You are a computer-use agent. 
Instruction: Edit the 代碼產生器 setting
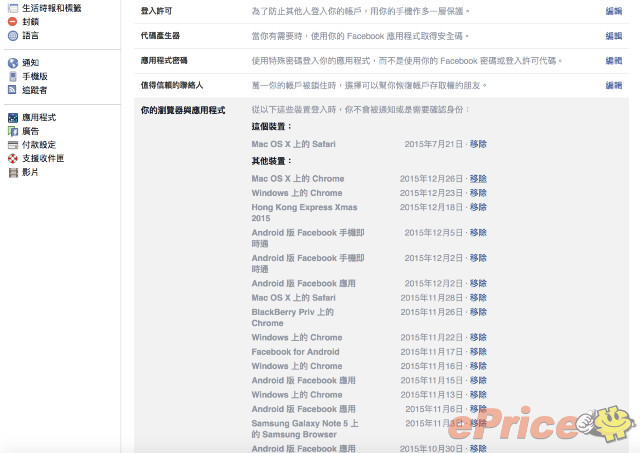(x=613, y=36)
